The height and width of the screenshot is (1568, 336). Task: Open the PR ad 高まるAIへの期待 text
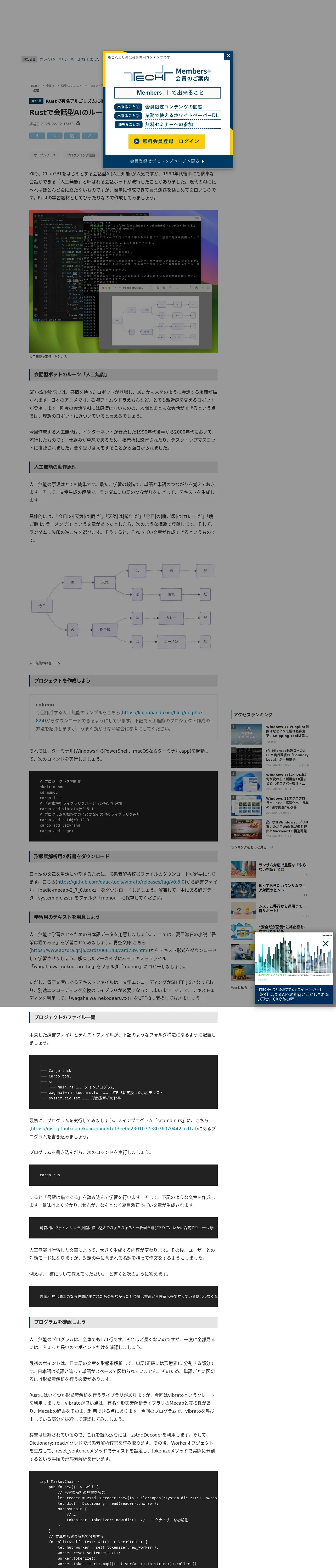coord(294,996)
